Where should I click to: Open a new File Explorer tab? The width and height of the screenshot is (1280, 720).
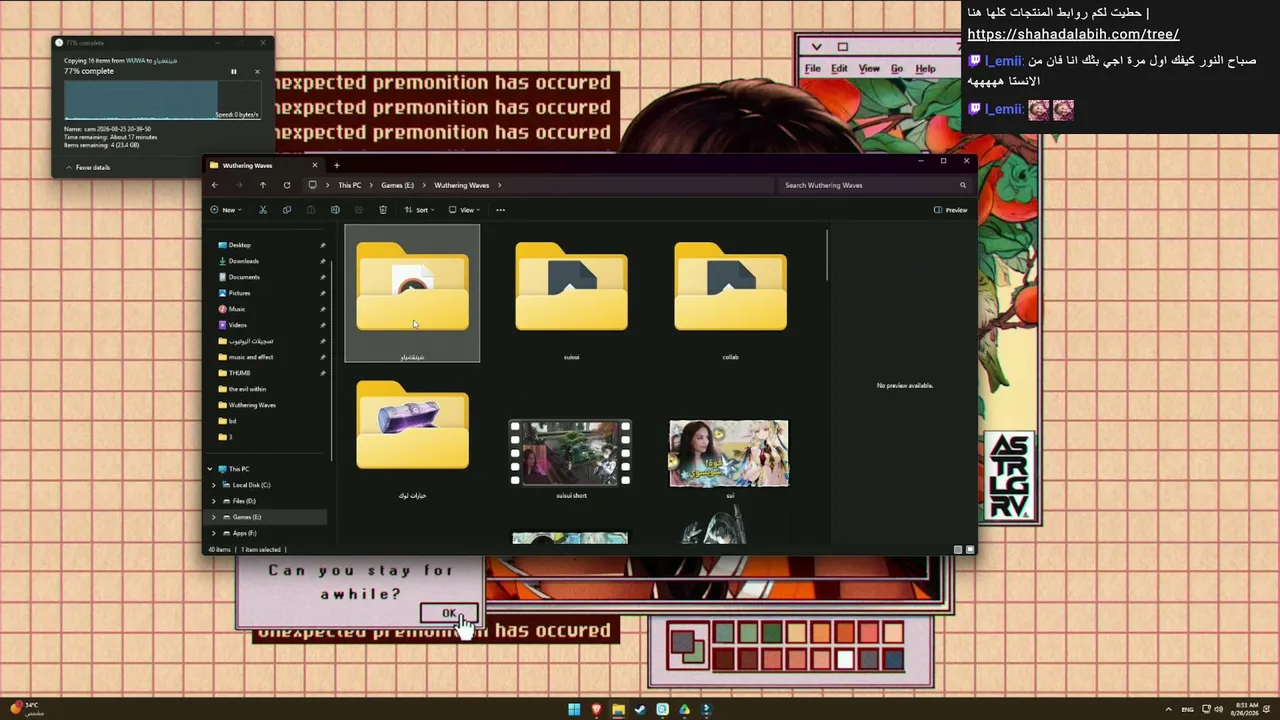(x=337, y=165)
